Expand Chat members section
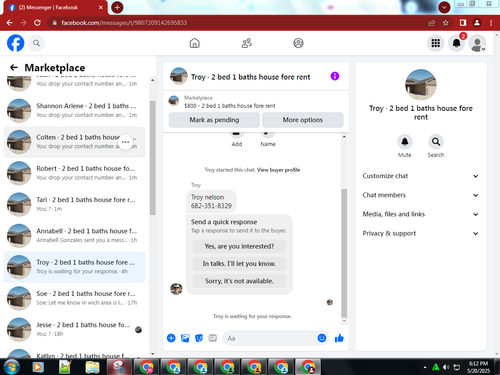500x375 pixels. 420,195
